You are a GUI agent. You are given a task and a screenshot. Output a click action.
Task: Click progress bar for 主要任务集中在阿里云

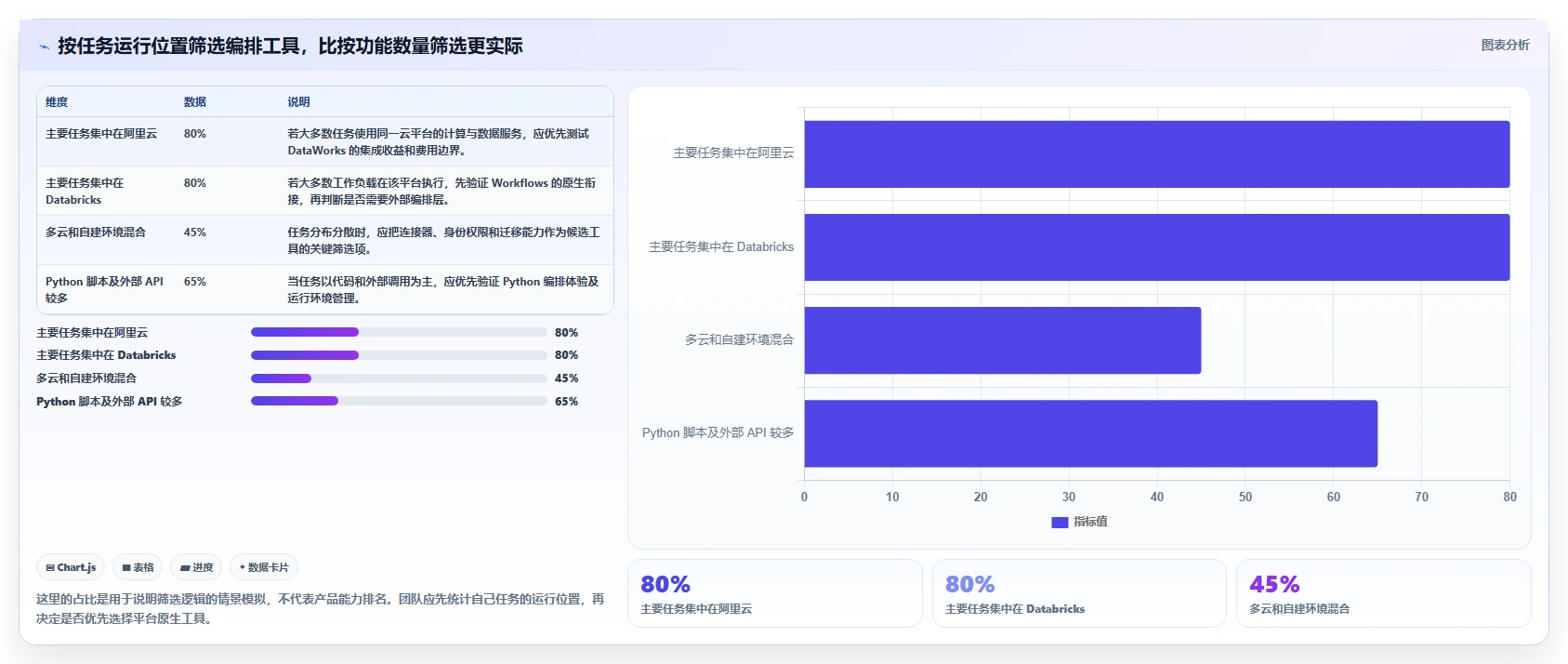pos(399,332)
